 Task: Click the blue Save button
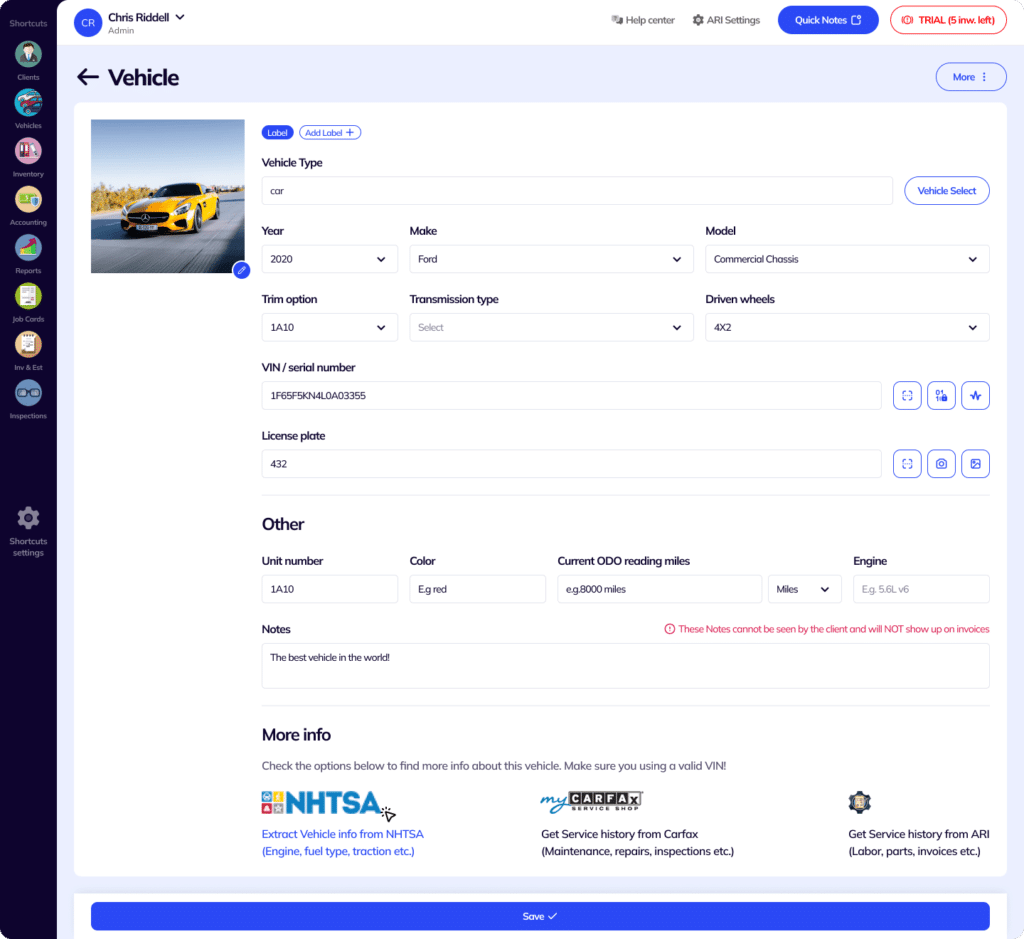pyautogui.click(x=540, y=916)
